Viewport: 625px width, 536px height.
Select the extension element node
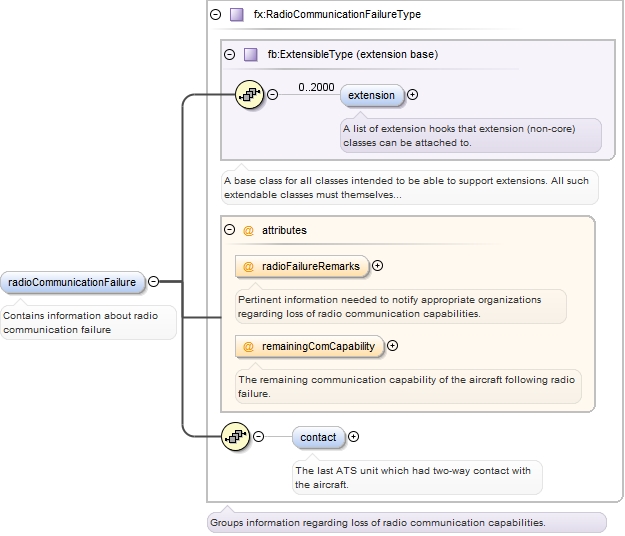pos(371,95)
